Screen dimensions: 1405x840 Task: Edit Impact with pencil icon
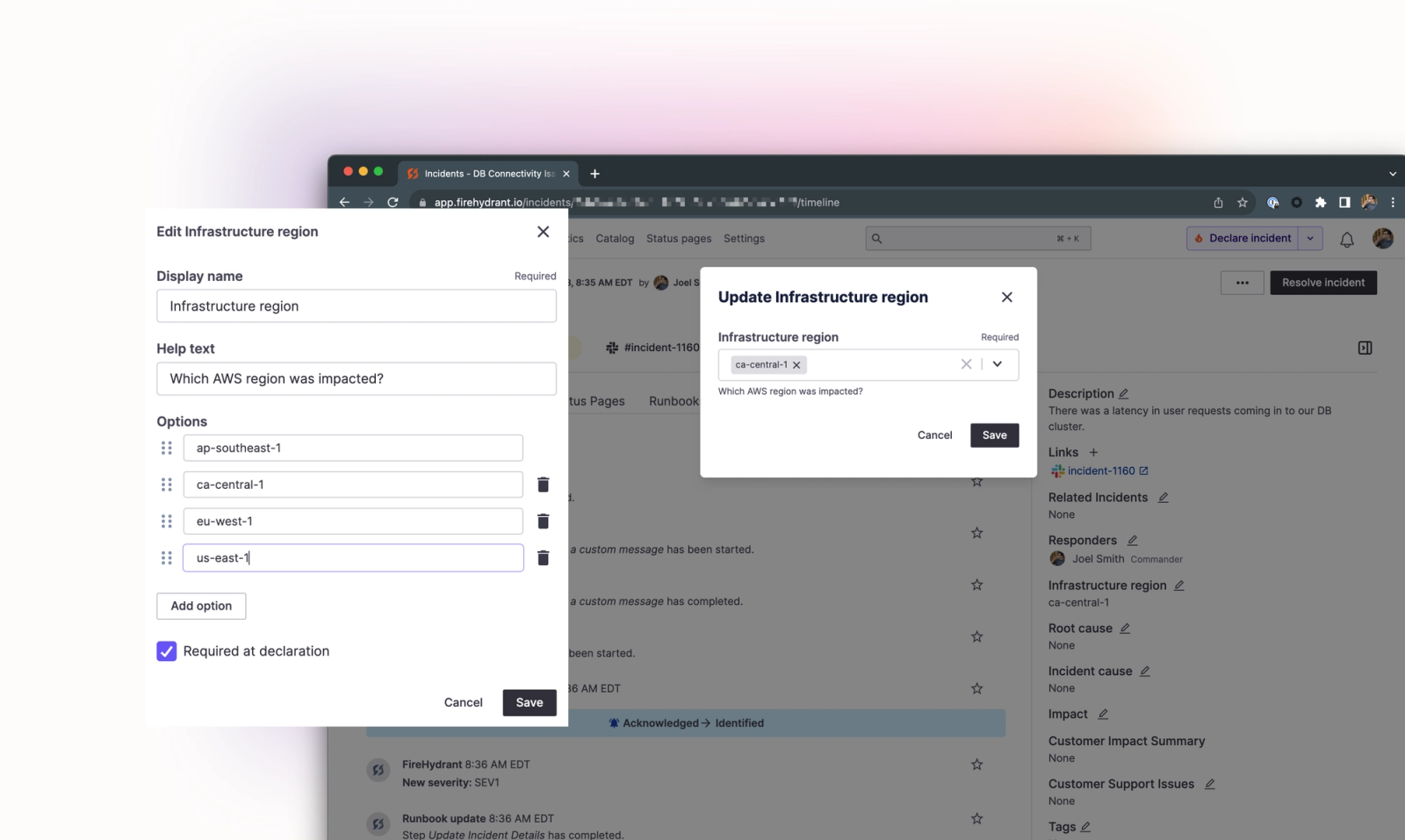pos(1103,714)
